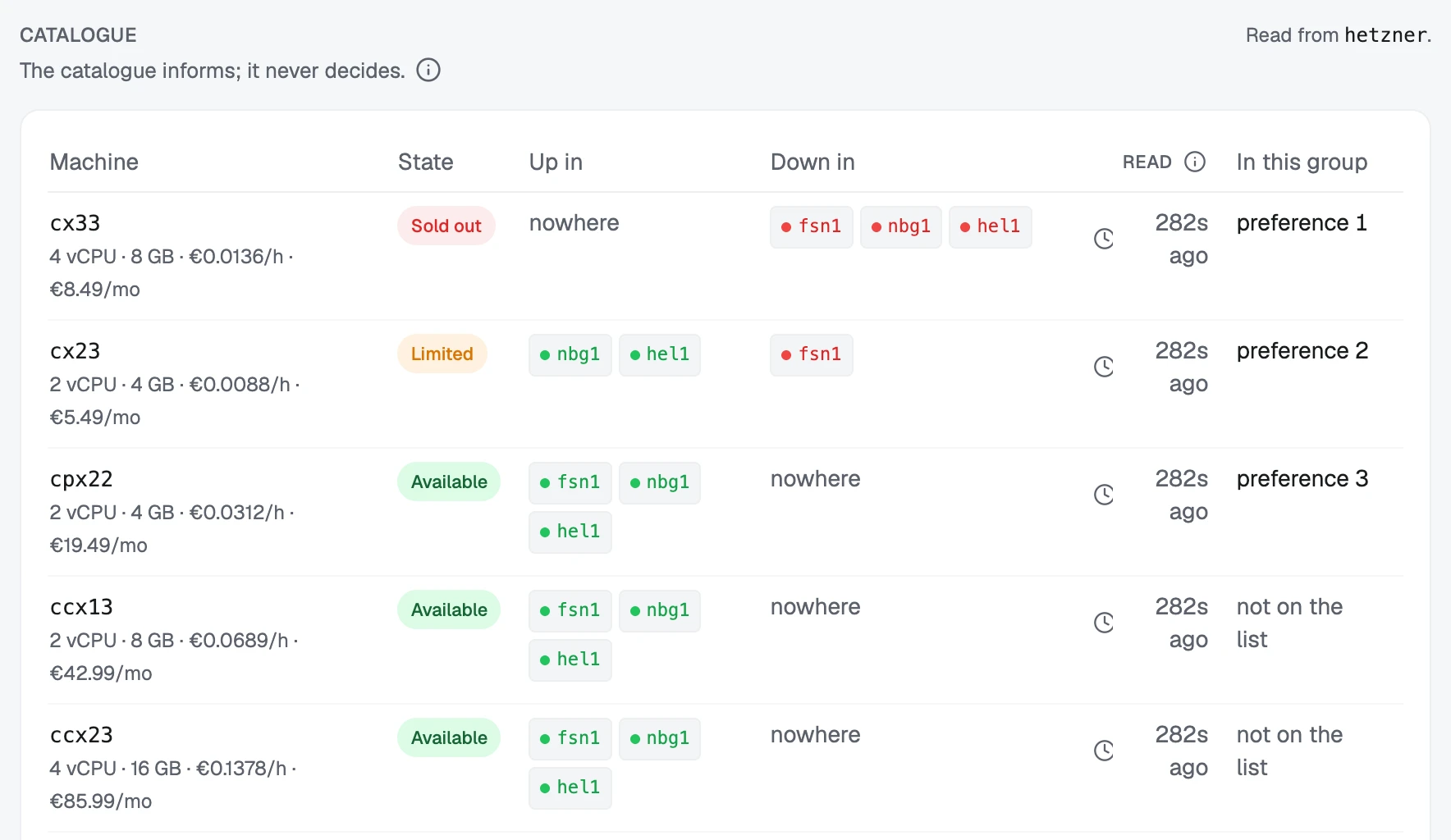Click the 'preference 2' group label
Screen dimensions: 1451x840
(x=1302, y=351)
